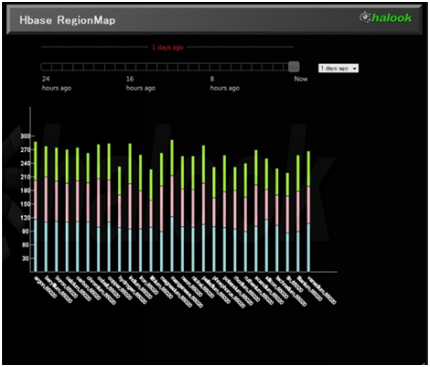The width and height of the screenshot is (430, 367).
Task: Click the slider track above '16 hours ago'
Action: tap(130, 67)
